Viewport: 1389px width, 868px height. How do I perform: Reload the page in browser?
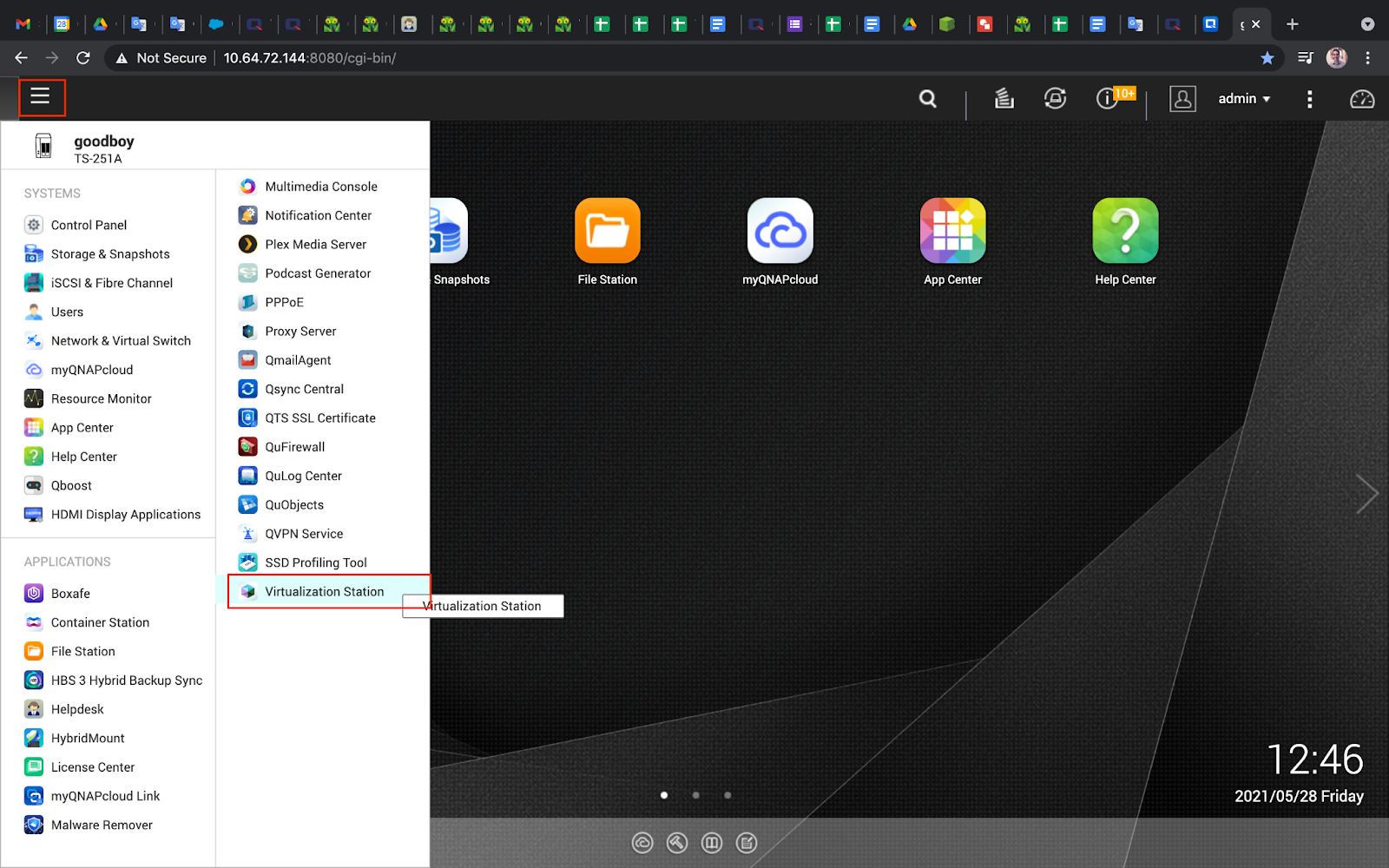83,58
